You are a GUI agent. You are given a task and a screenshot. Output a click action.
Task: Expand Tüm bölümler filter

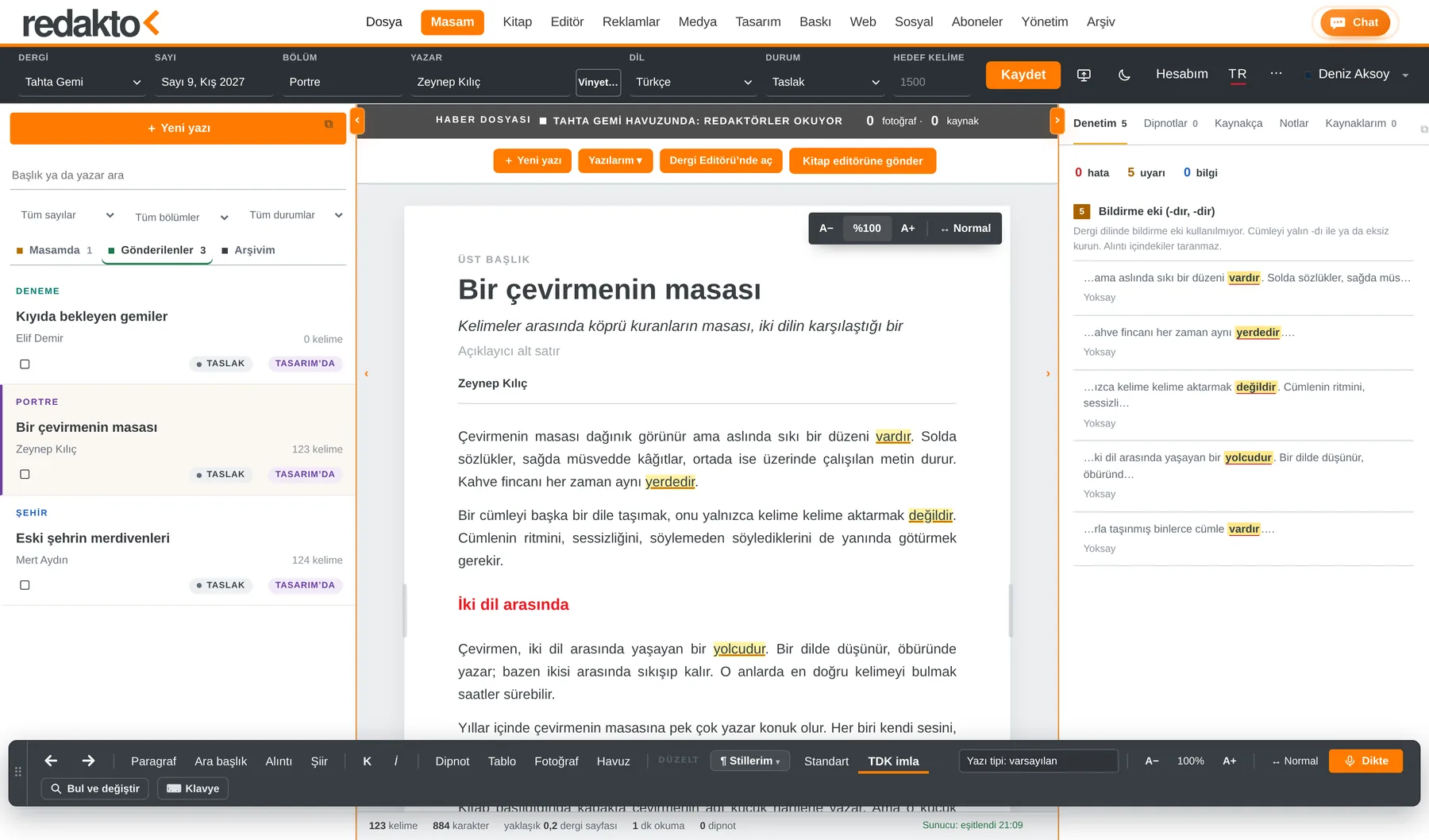tap(182, 217)
